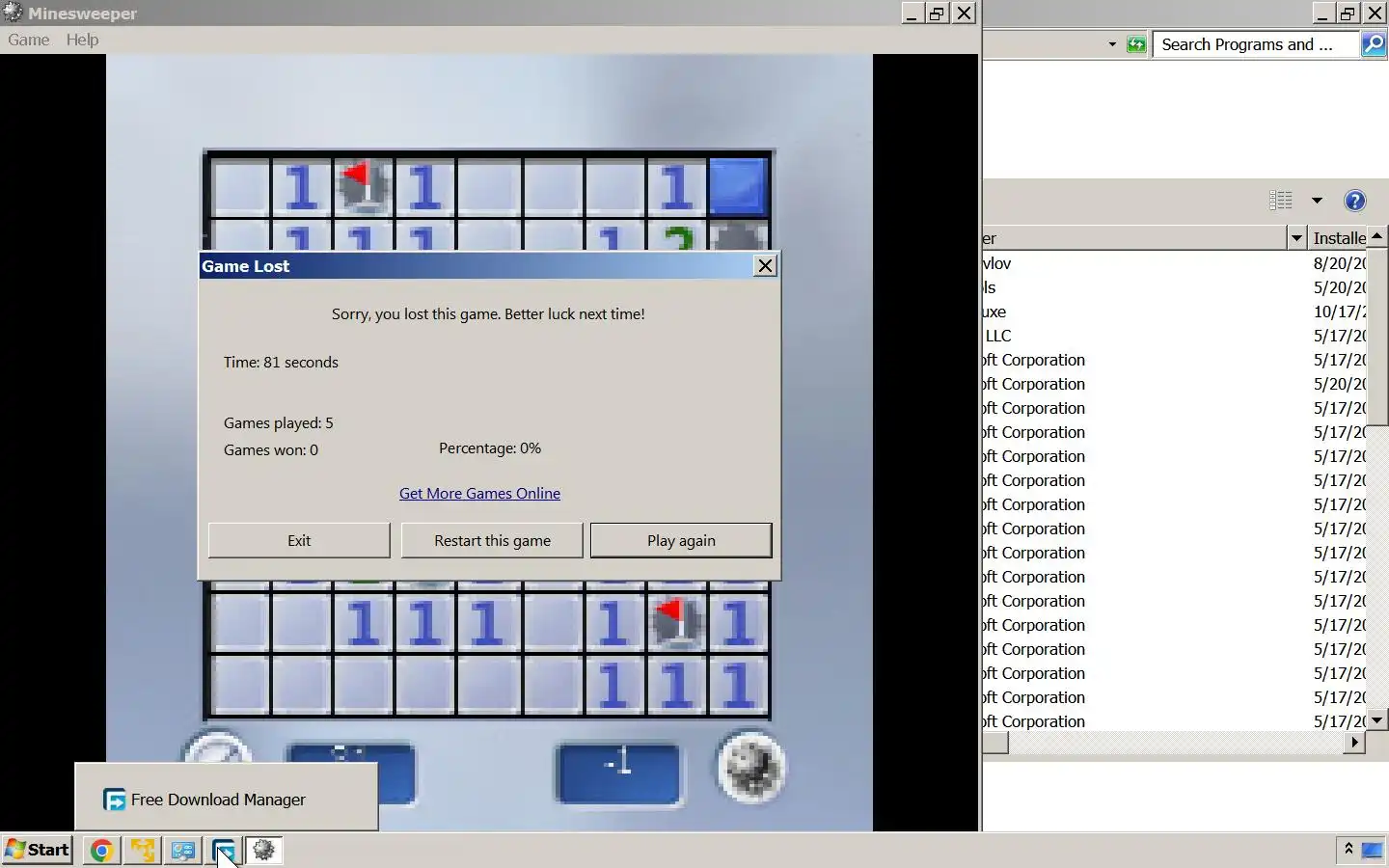Open the Help menu
The image size is (1389, 868).
coord(82,40)
